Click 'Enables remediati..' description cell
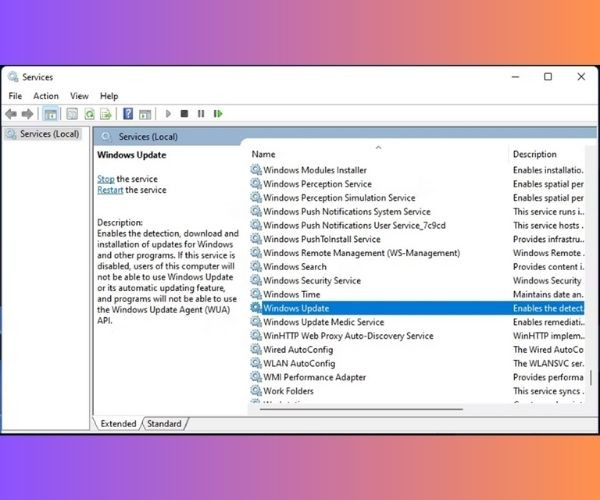The width and height of the screenshot is (600, 500). (548, 322)
